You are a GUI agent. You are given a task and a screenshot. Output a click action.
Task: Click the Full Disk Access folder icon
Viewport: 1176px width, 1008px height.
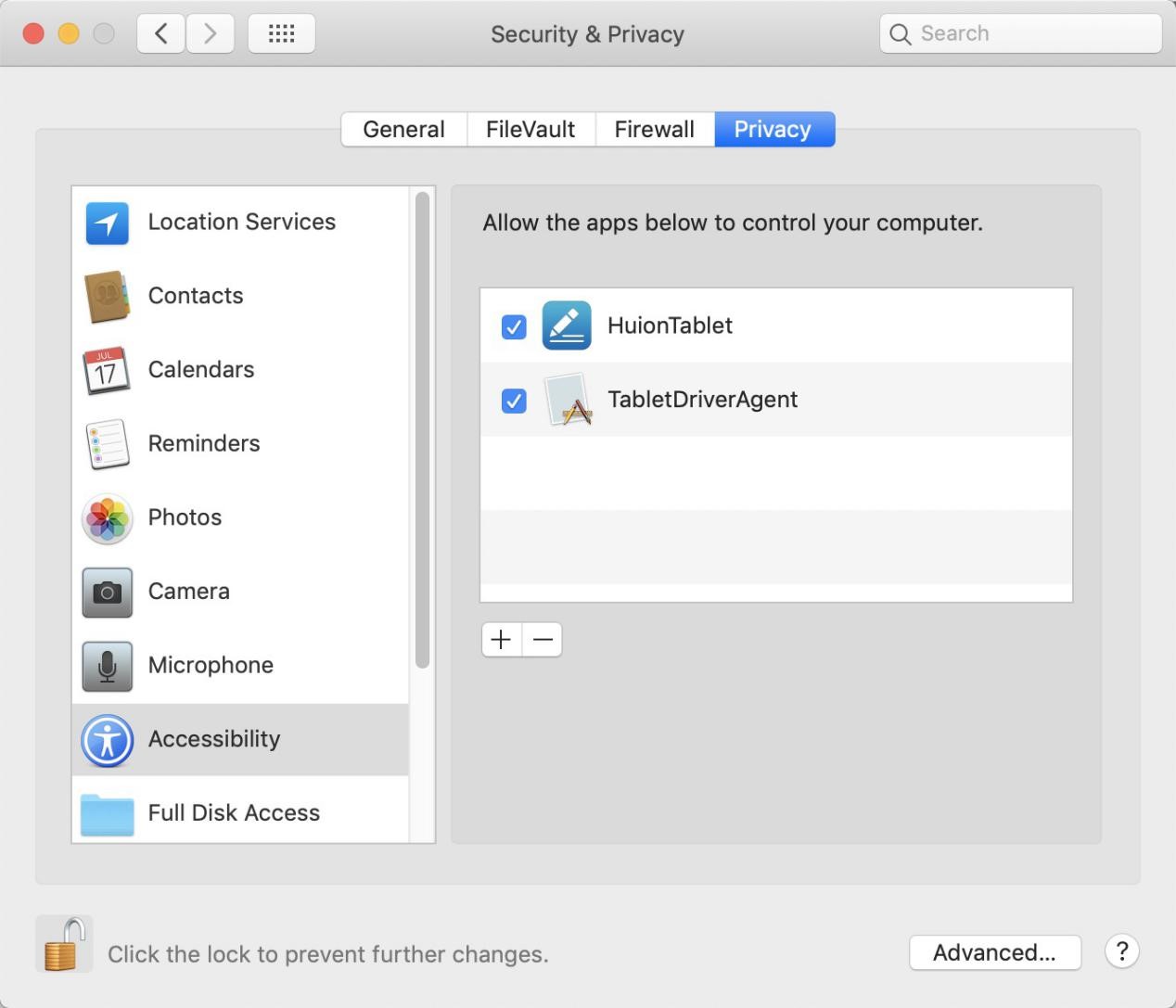tap(108, 815)
